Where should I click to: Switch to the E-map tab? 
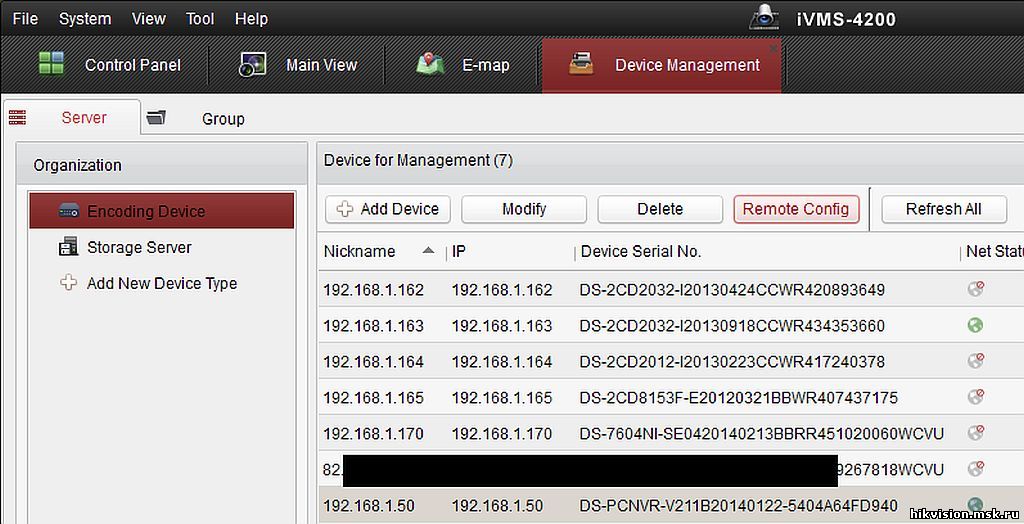(461, 65)
